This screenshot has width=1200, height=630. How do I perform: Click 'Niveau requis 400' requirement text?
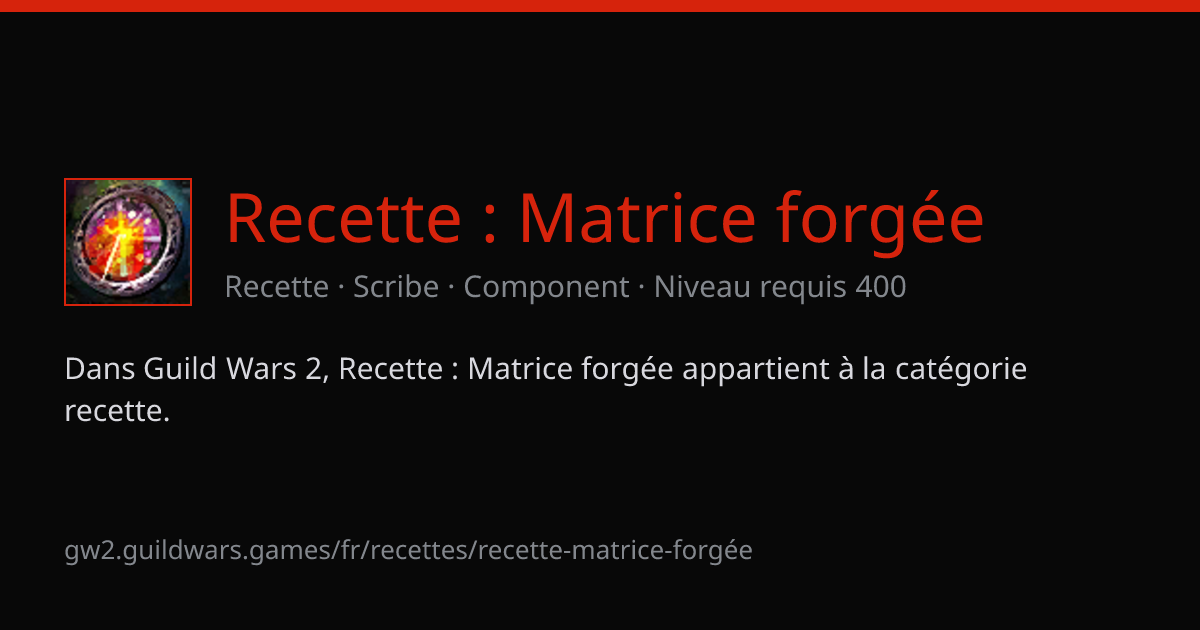click(x=780, y=288)
